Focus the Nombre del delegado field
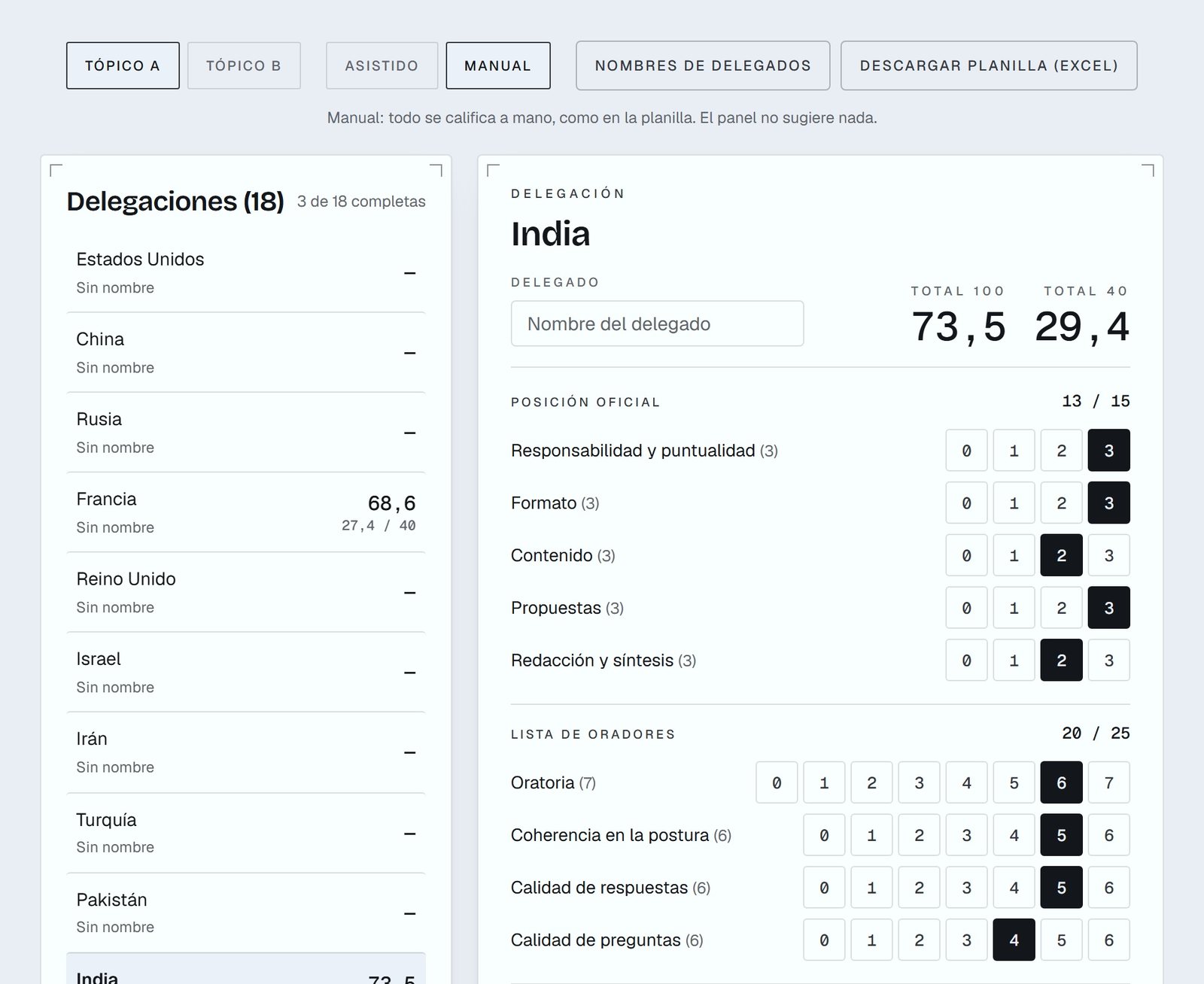 pos(657,323)
